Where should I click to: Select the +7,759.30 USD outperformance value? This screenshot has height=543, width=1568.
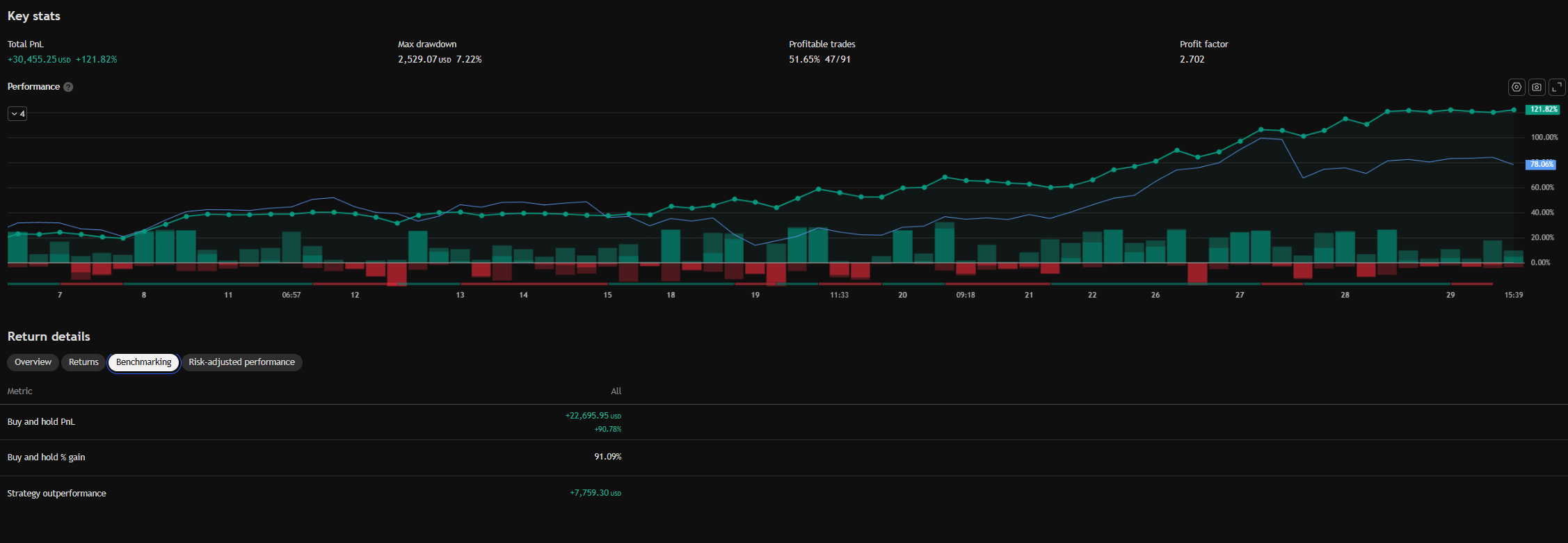[x=595, y=493]
